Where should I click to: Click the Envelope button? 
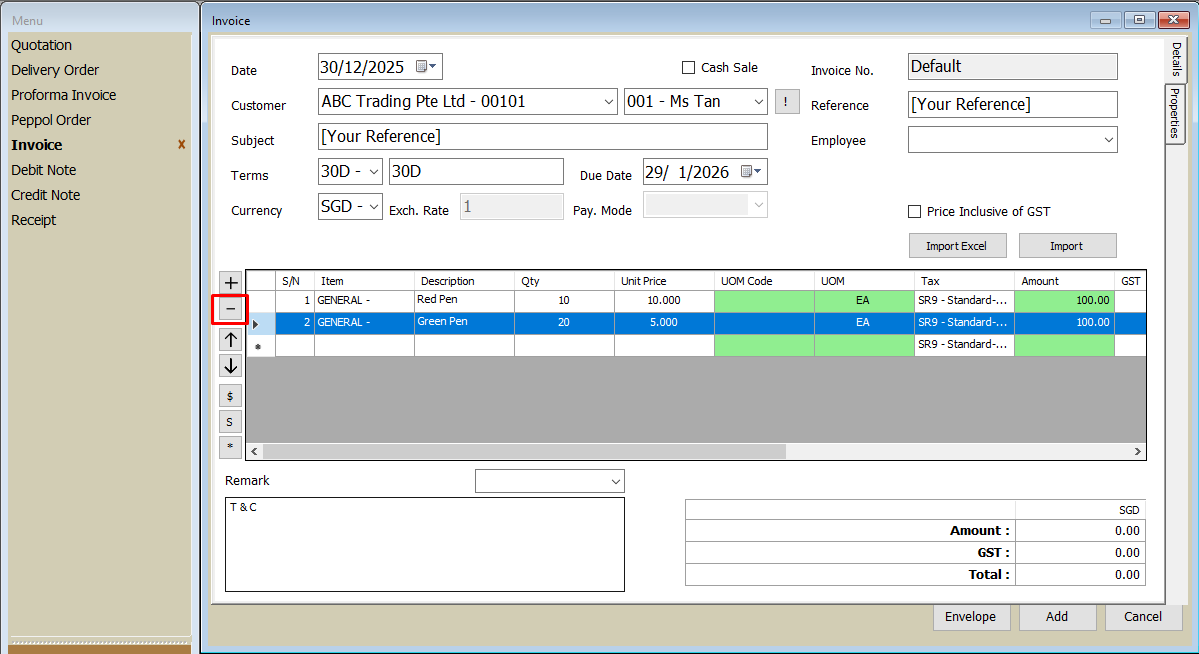click(970, 617)
